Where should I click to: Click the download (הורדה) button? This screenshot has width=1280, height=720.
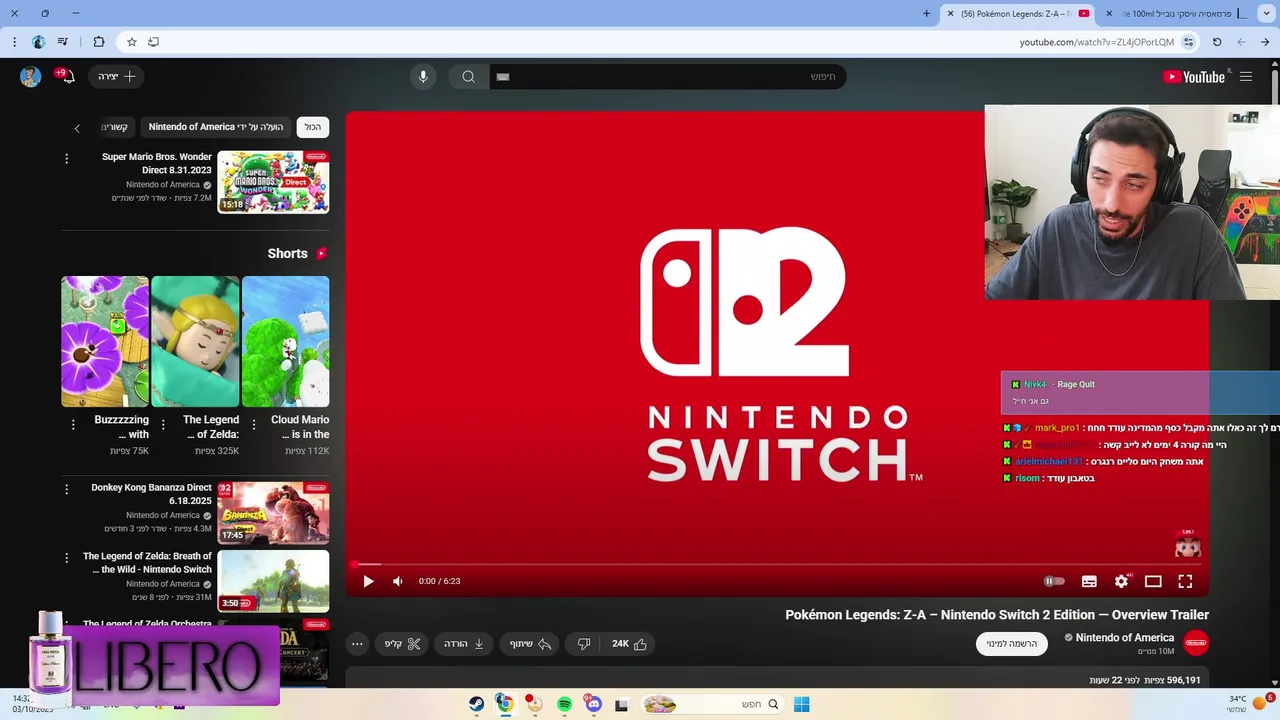(x=464, y=644)
